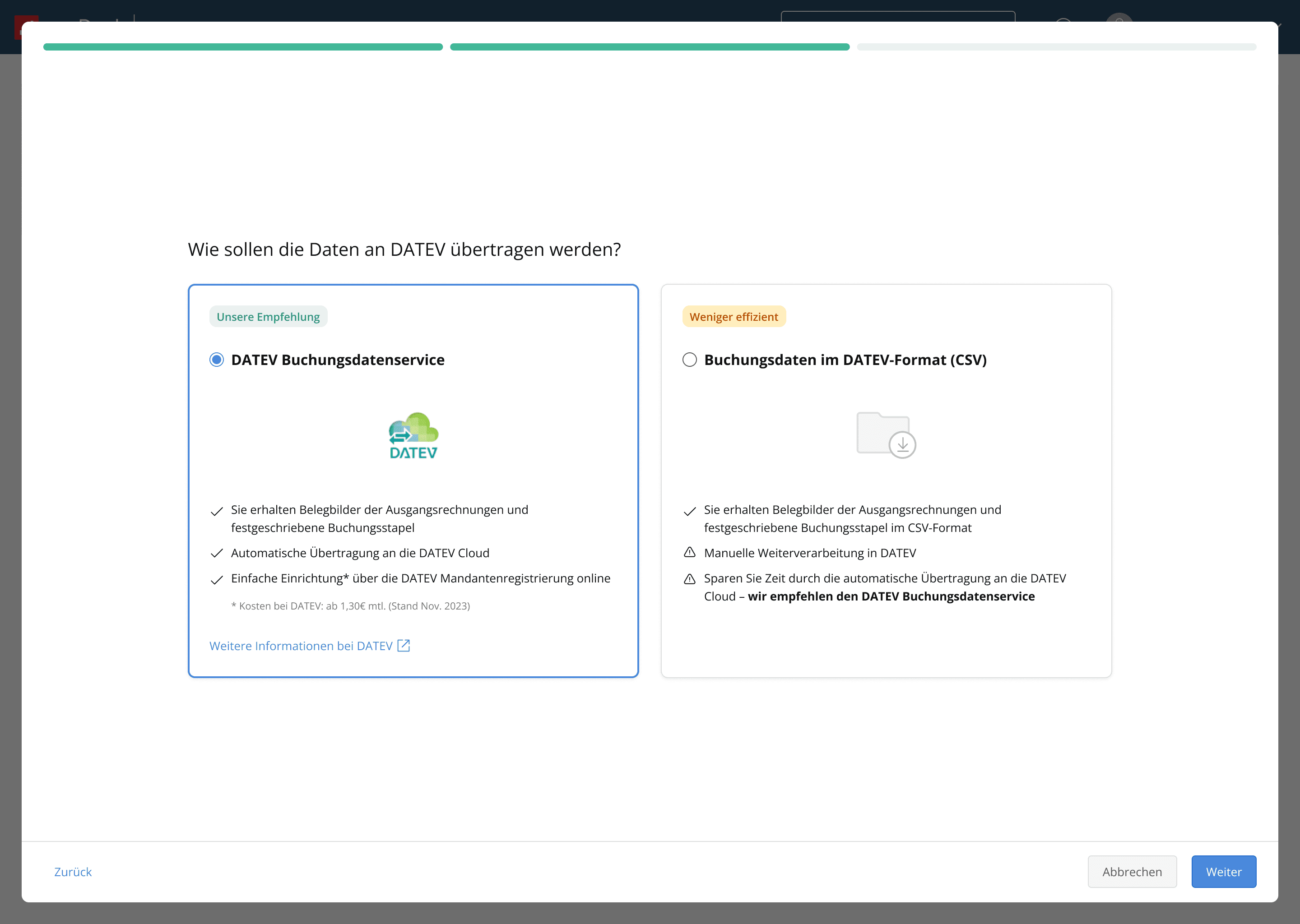
Task: Click warning icon next to Manuelle Weiterverarbeitung
Action: pos(689,553)
